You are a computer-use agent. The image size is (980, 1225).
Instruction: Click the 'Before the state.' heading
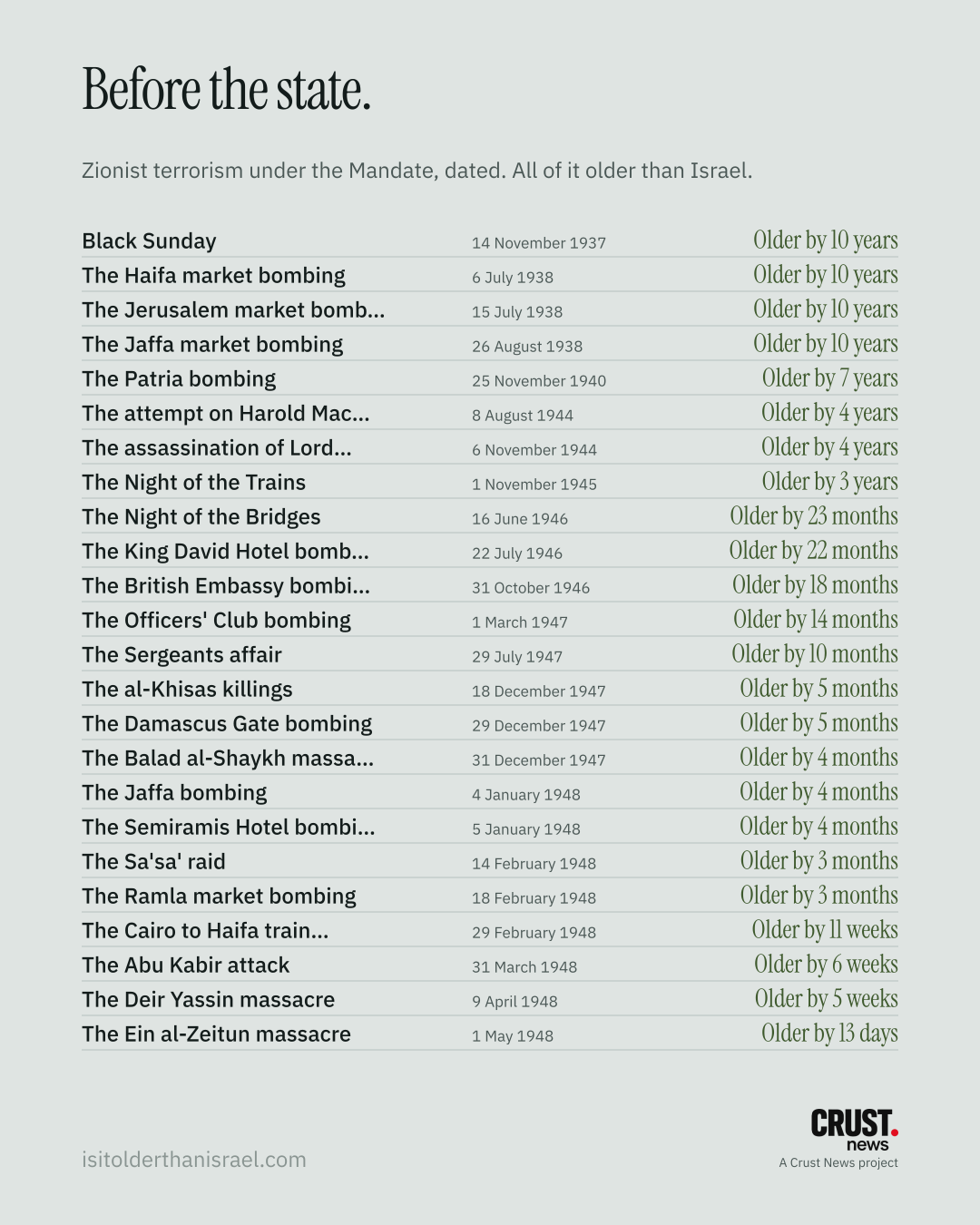click(x=227, y=89)
